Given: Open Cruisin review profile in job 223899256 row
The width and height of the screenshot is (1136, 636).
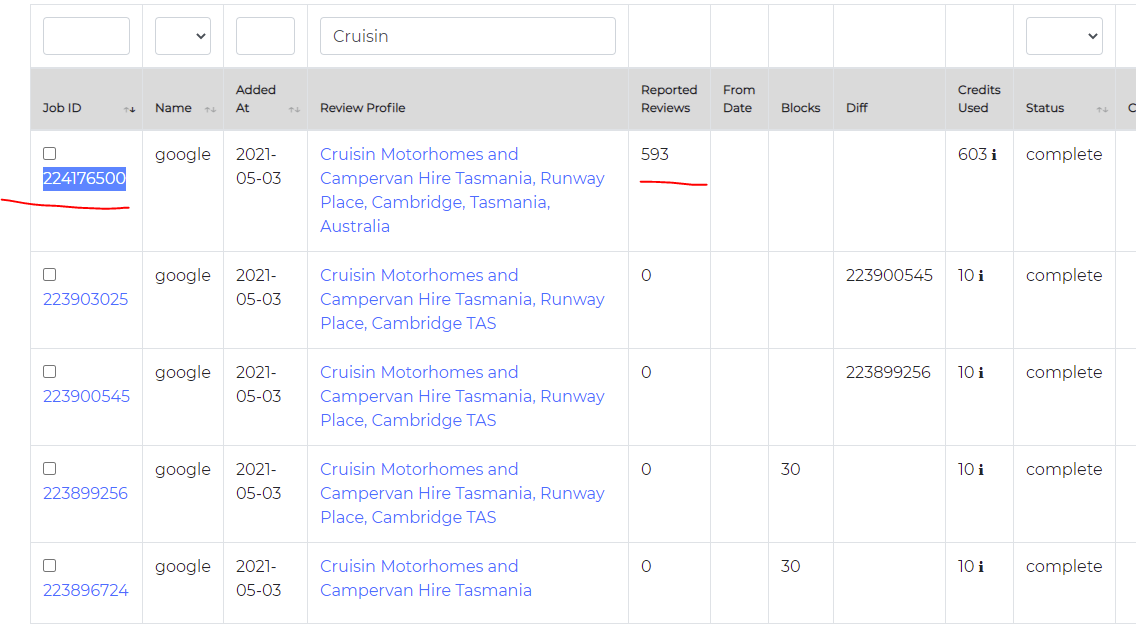Looking at the screenshot, I should pyautogui.click(x=462, y=493).
